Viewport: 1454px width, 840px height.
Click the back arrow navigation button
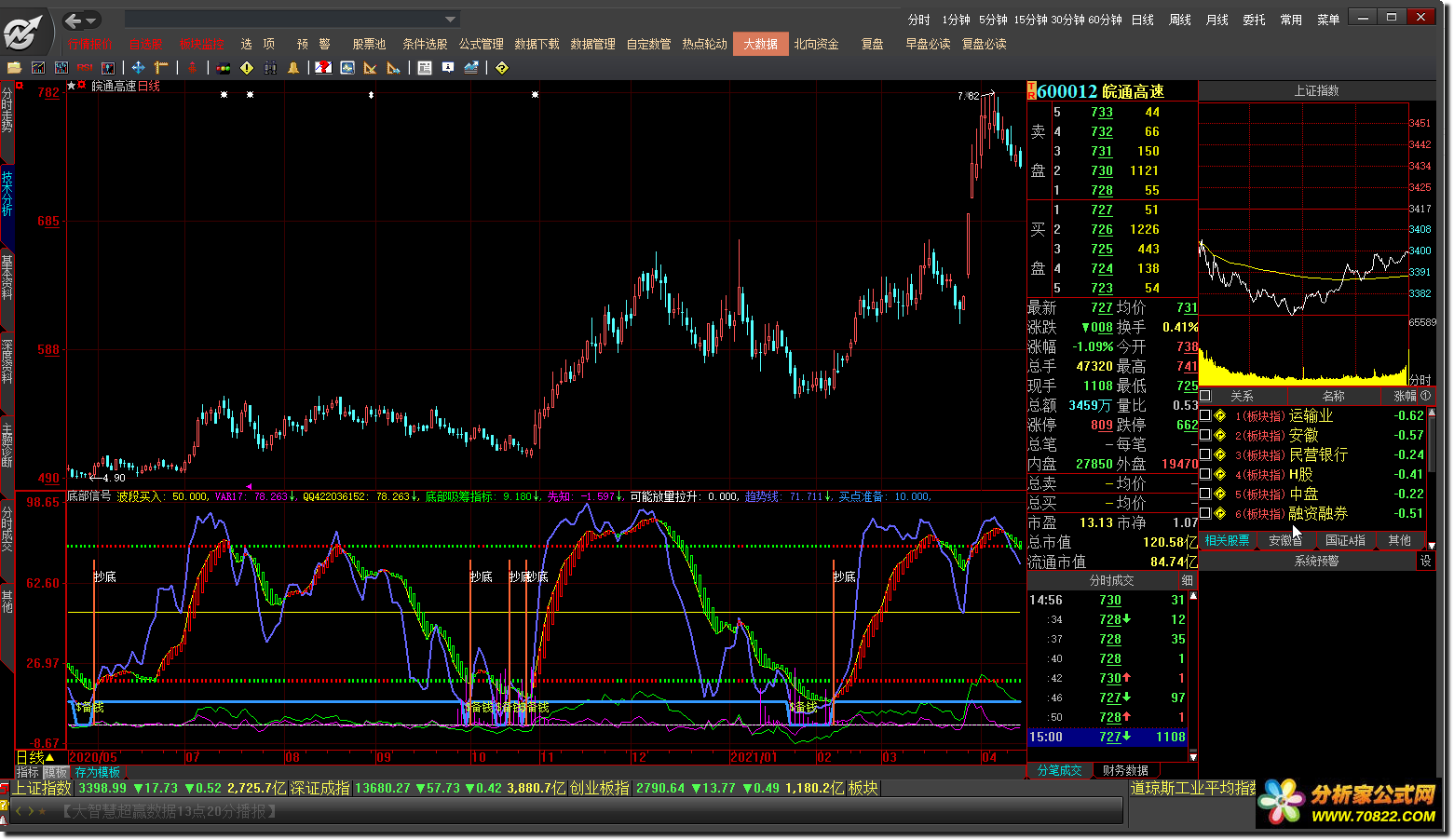tap(73, 20)
